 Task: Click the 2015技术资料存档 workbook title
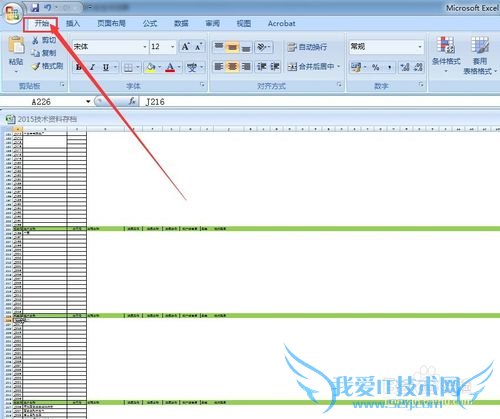point(47,119)
